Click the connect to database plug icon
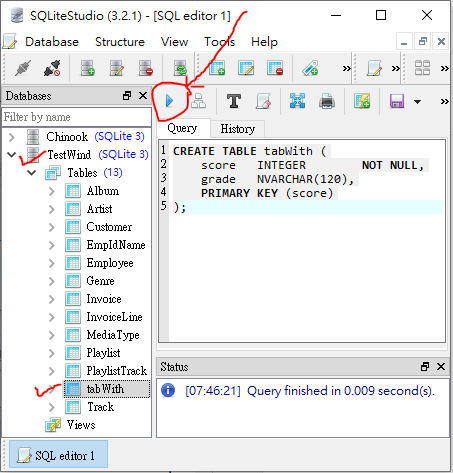The image size is (453, 473). click(23, 68)
